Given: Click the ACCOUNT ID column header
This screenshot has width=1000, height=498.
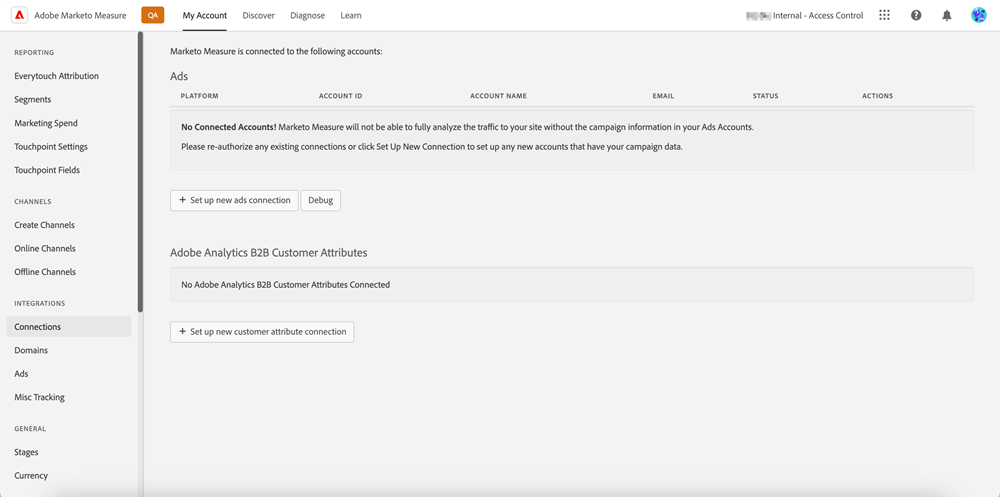Looking at the screenshot, I should [x=341, y=96].
